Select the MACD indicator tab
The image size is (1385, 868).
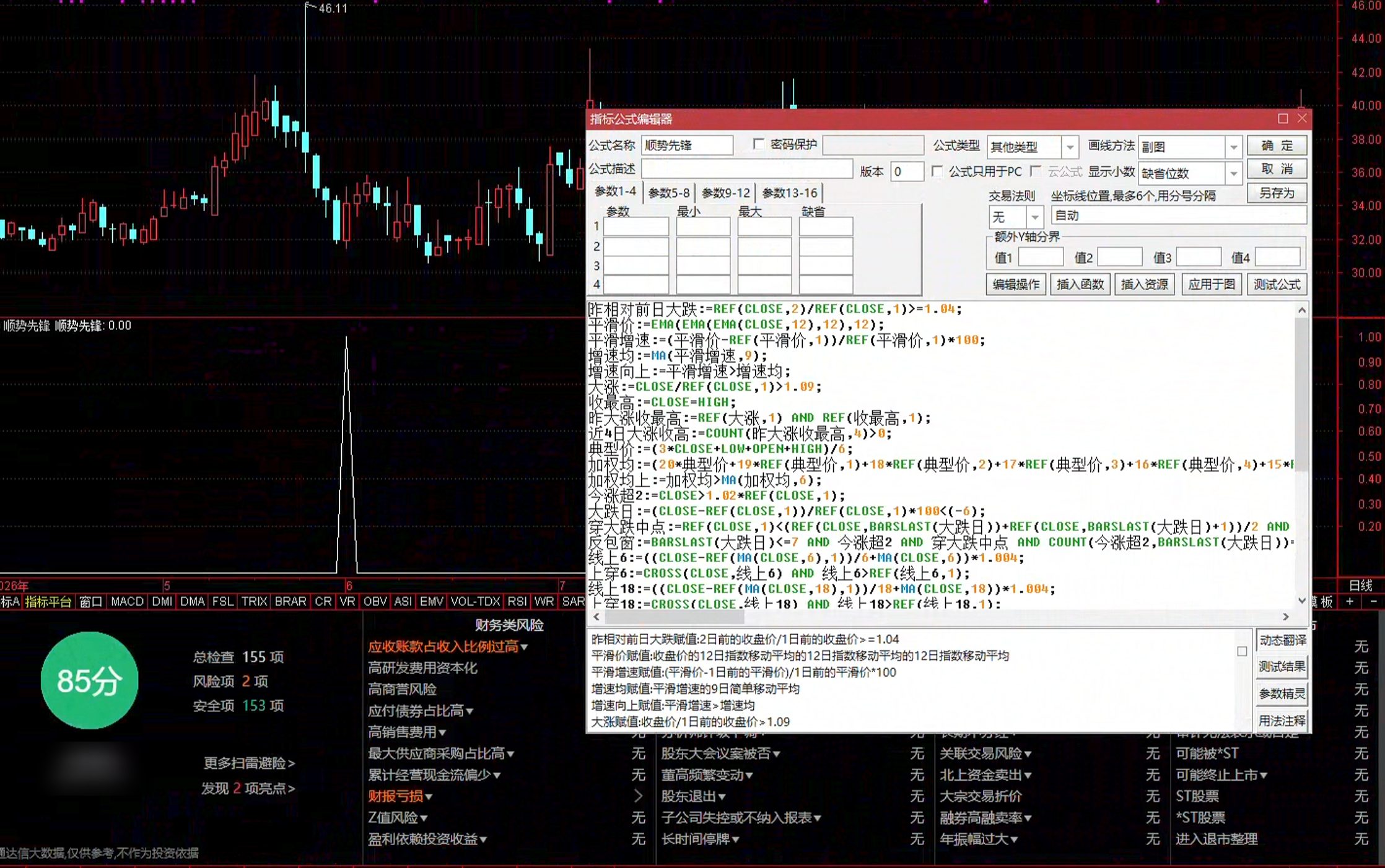[x=127, y=601]
